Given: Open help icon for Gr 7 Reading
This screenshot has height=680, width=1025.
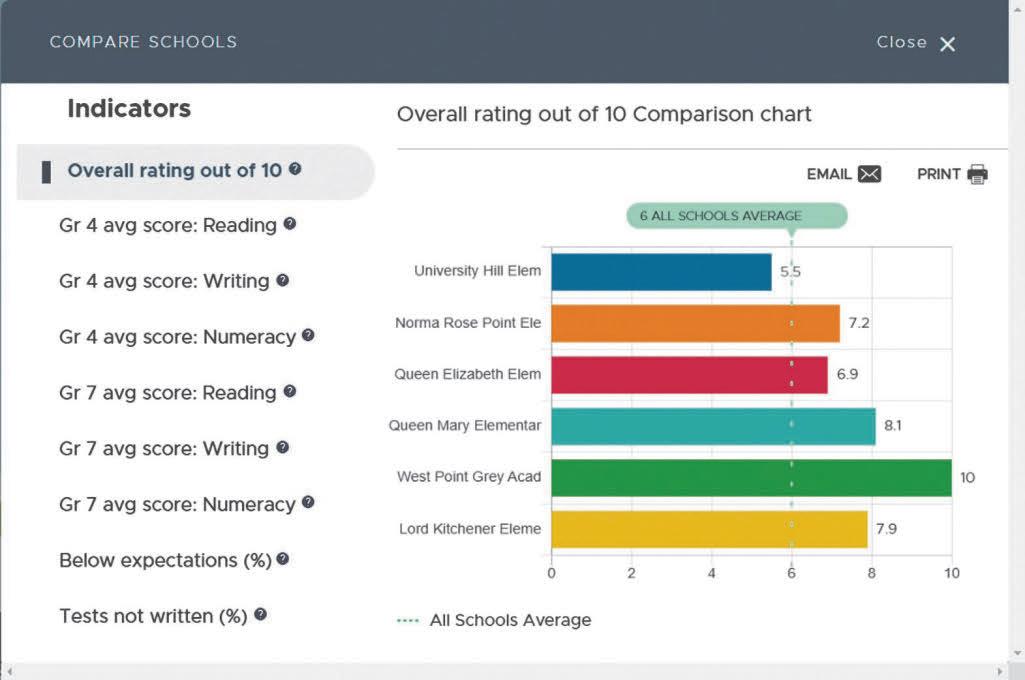Looking at the screenshot, I should 290,392.
